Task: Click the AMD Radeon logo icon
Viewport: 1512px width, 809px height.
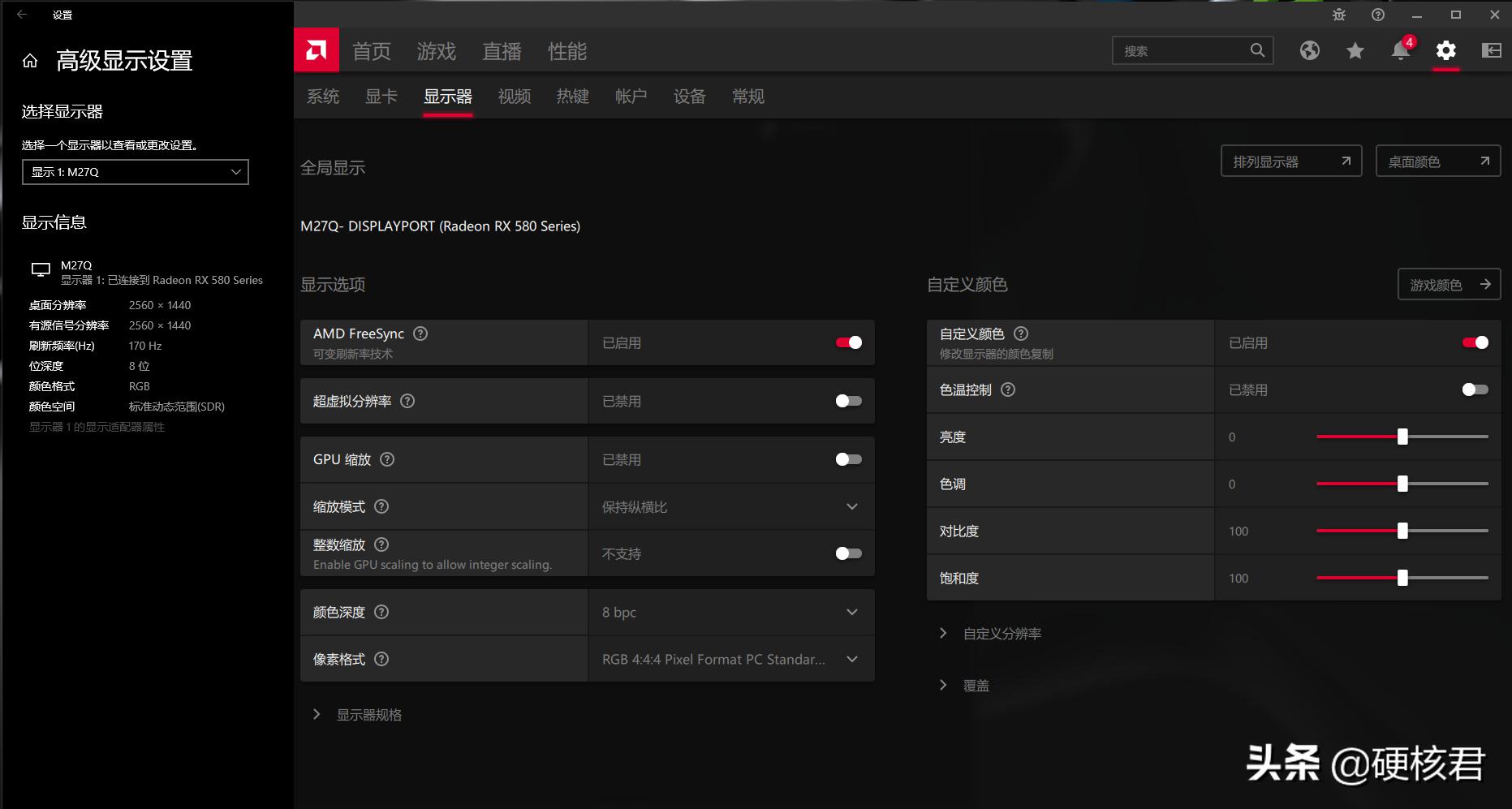Action: click(317, 49)
